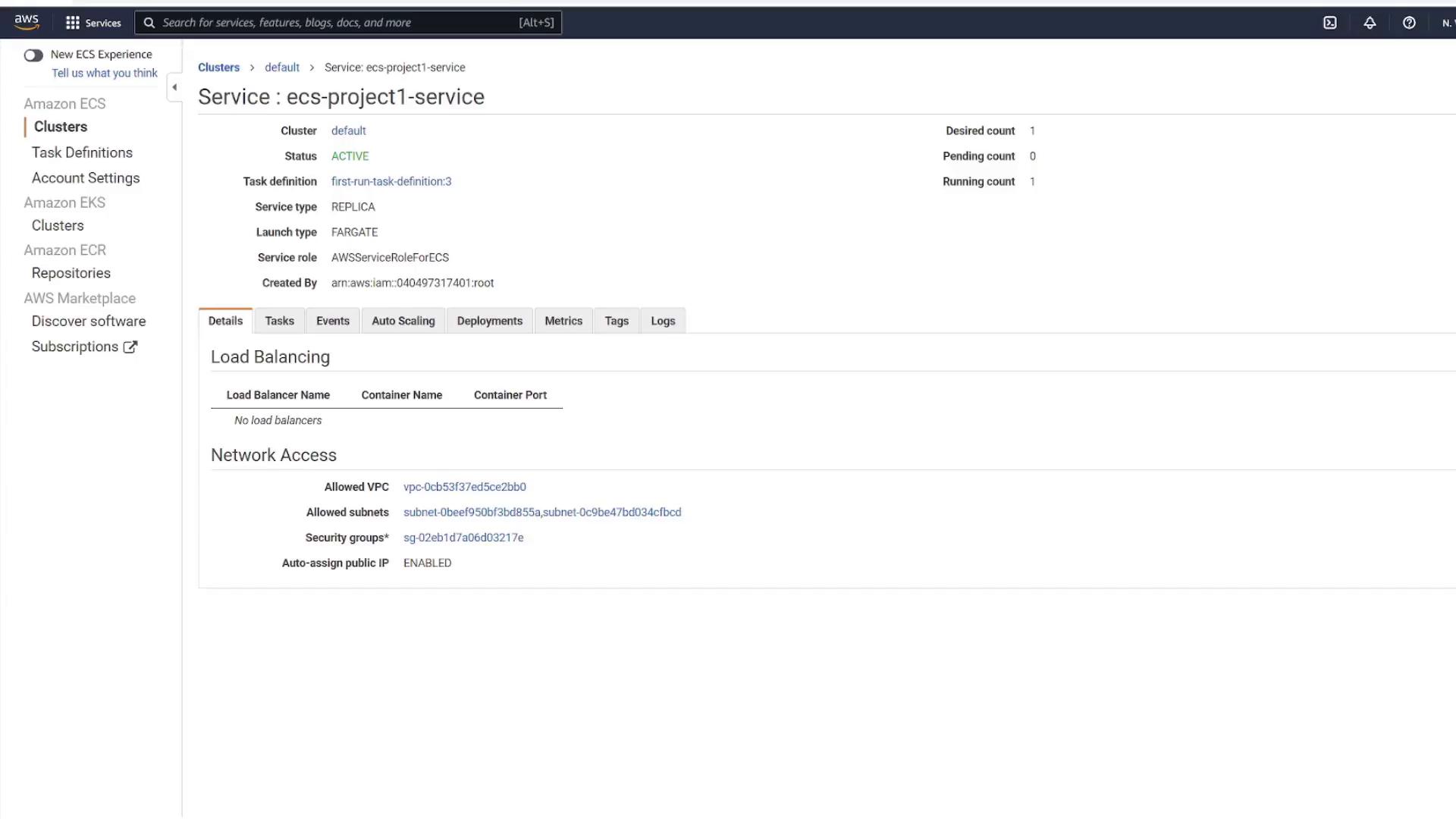Click the Clusters breadcrumb link
The height and width of the screenshot is (819, 1456).
218,67
